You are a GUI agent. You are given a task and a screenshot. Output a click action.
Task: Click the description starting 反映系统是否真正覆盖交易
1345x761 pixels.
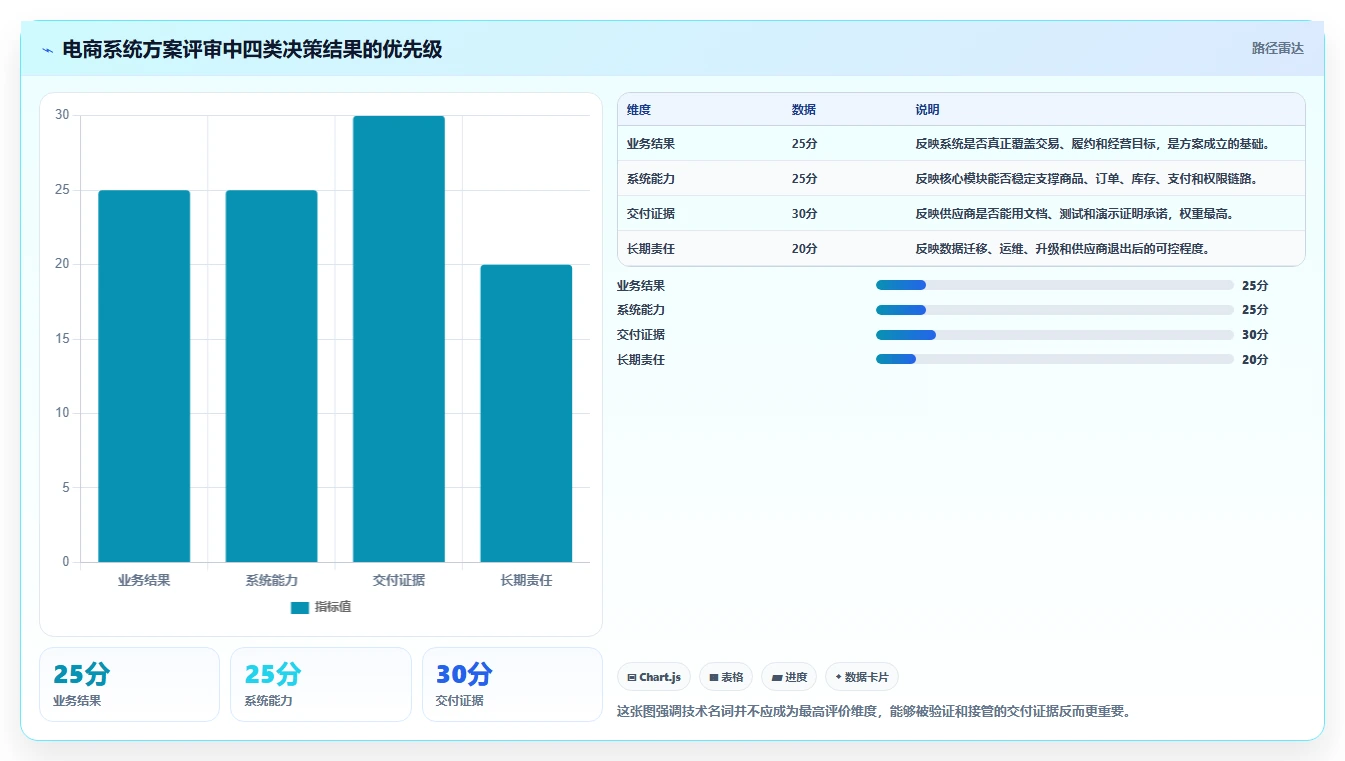(x=1093, y=144)
